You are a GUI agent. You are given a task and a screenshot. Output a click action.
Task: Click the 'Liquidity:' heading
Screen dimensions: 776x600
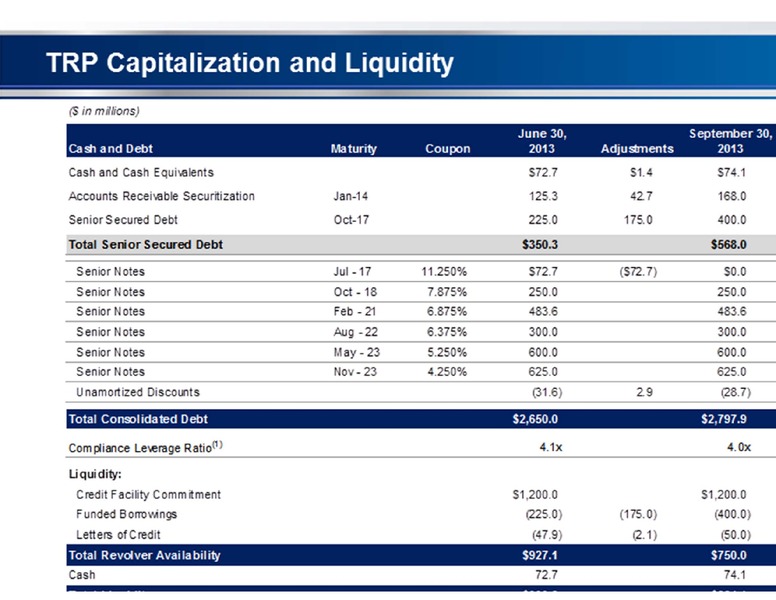point(95,474)
